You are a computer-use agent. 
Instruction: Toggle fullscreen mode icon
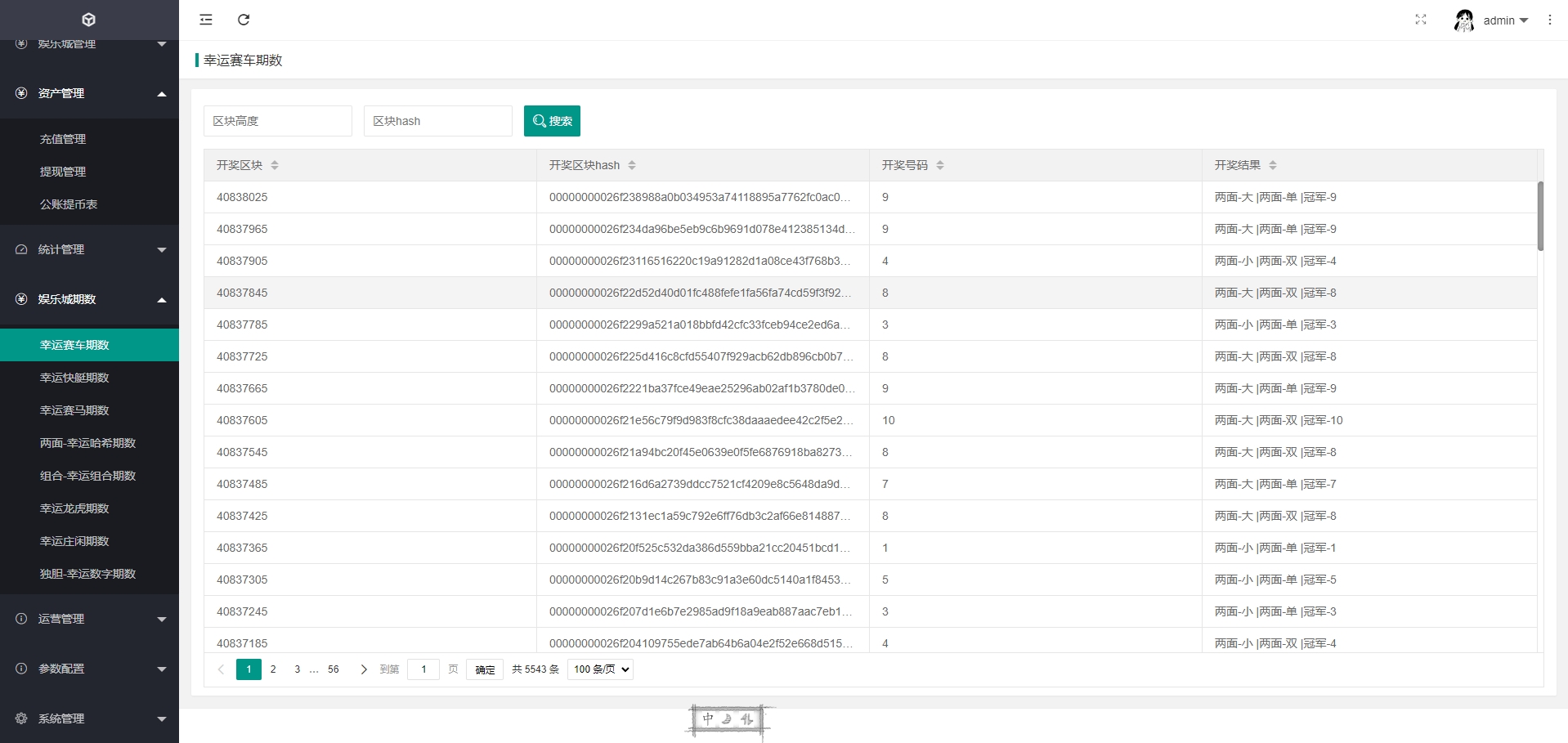pos(1421,20)
